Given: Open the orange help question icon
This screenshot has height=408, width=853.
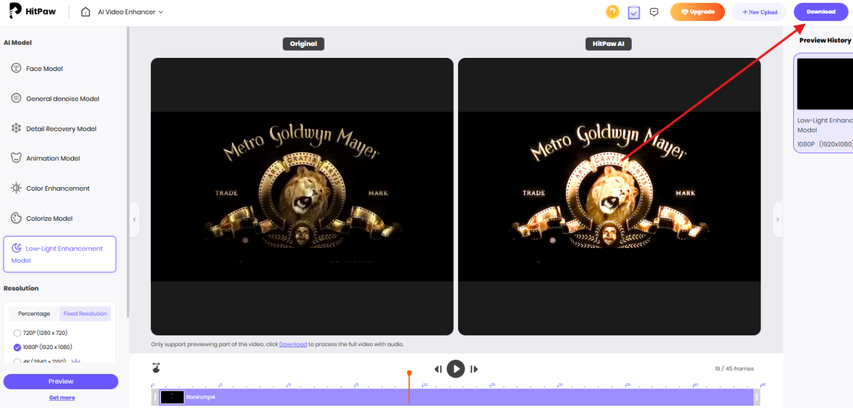Looking at the screenshot, I should tap(612, 11).
